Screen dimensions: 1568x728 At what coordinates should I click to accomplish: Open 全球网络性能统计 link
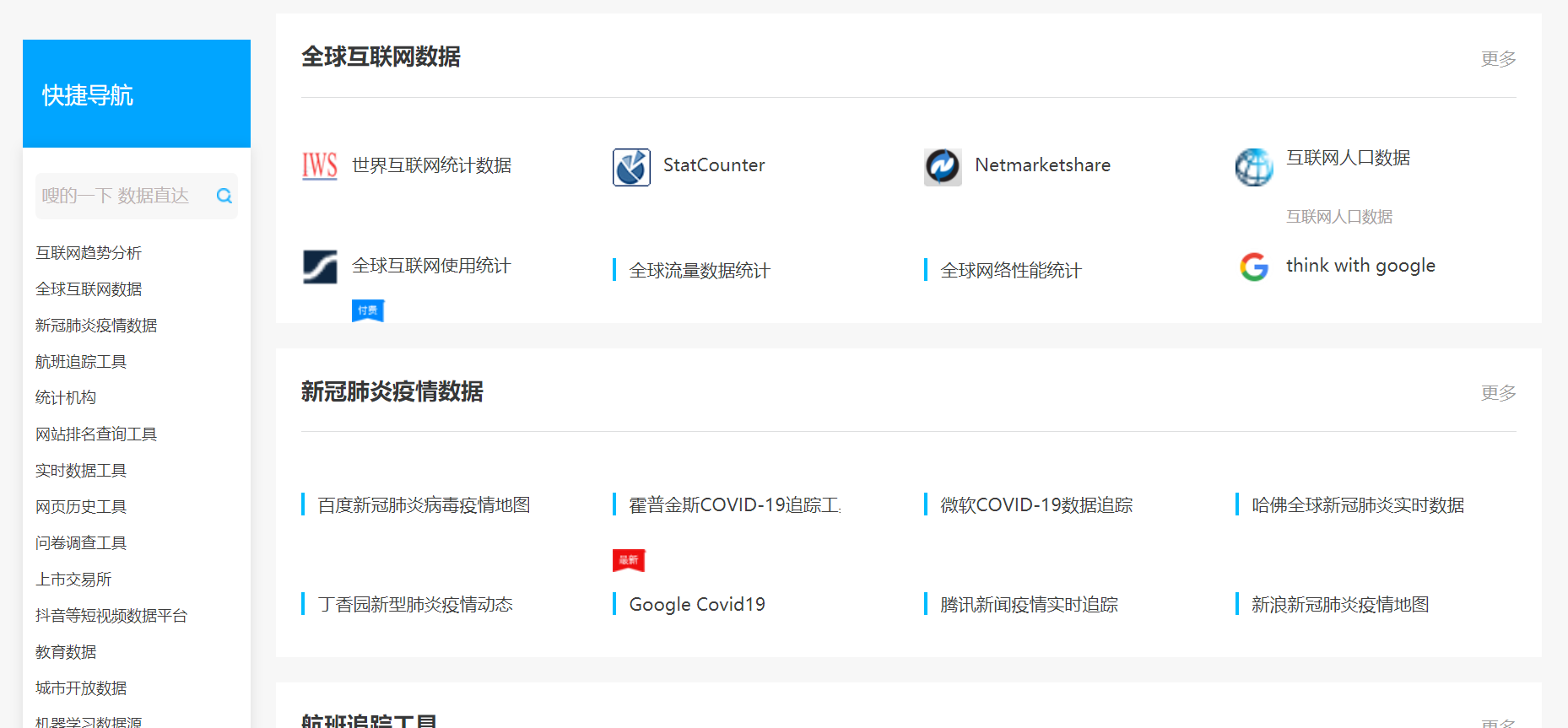click(x=1011, y=271)
